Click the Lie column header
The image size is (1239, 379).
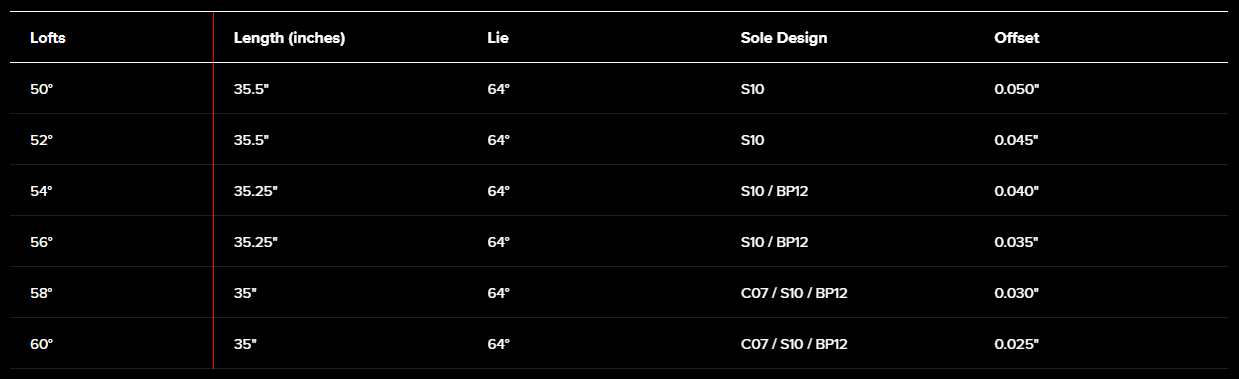tap(497, 38)
